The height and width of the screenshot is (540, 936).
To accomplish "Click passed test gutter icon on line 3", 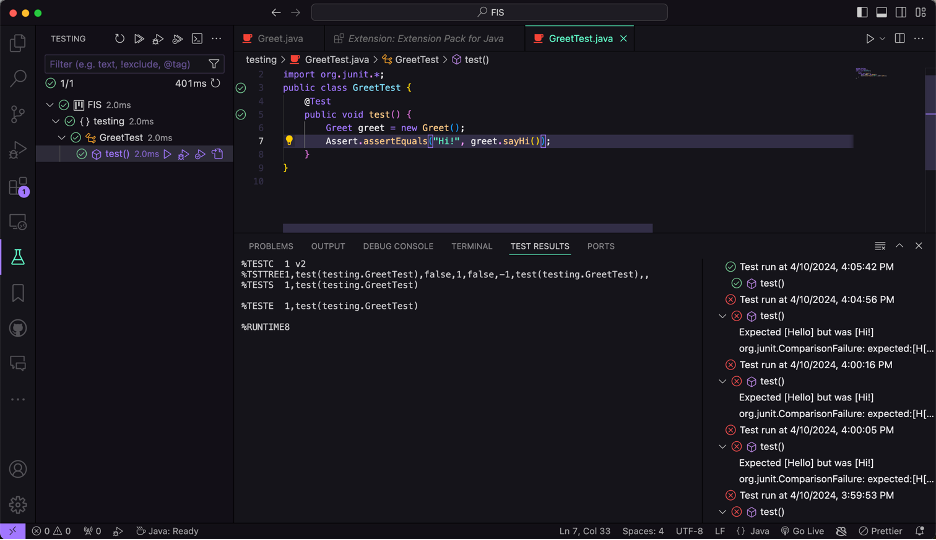I will click(241, 88).
